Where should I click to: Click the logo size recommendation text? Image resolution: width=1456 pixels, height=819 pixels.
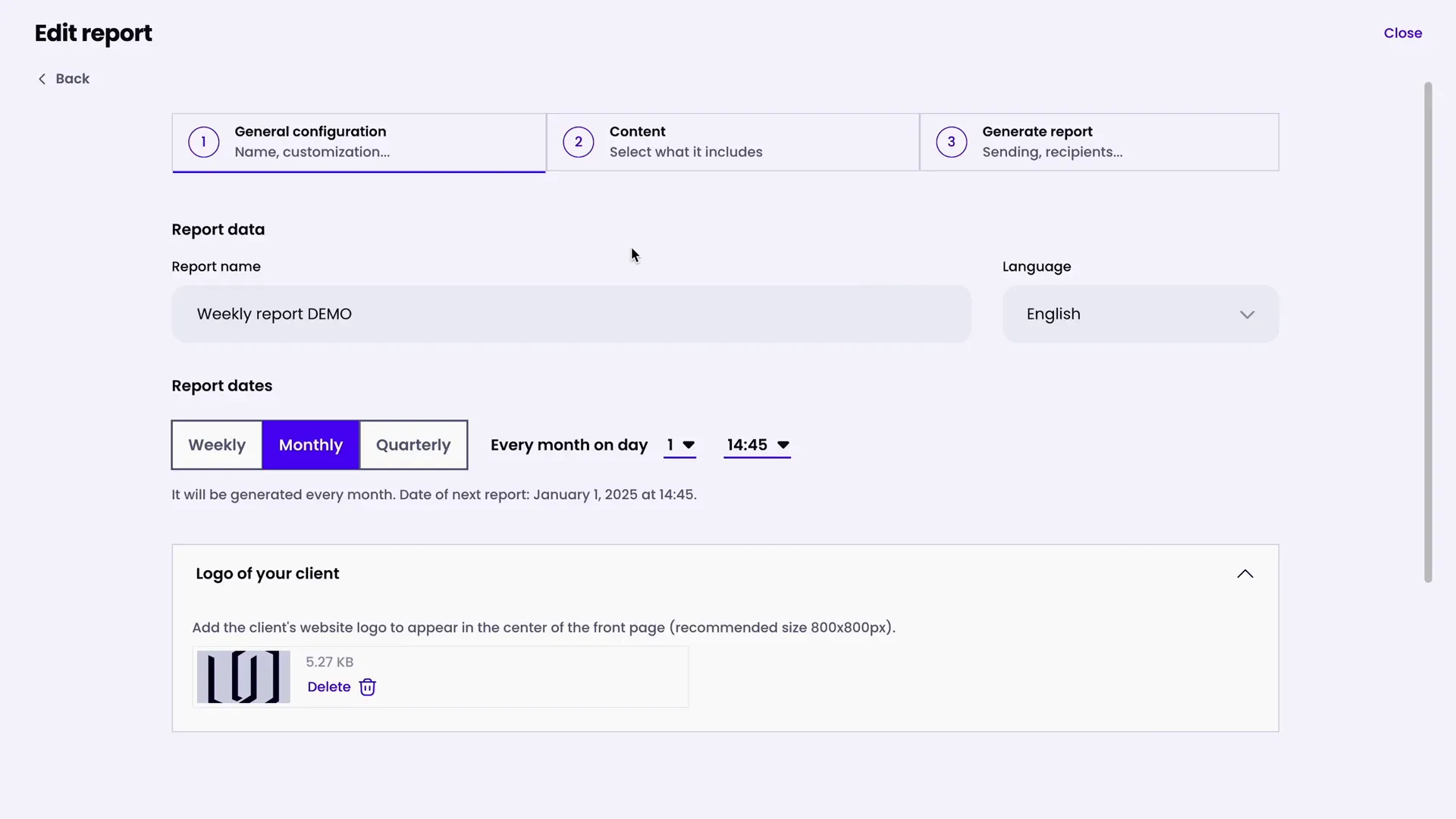544,628
